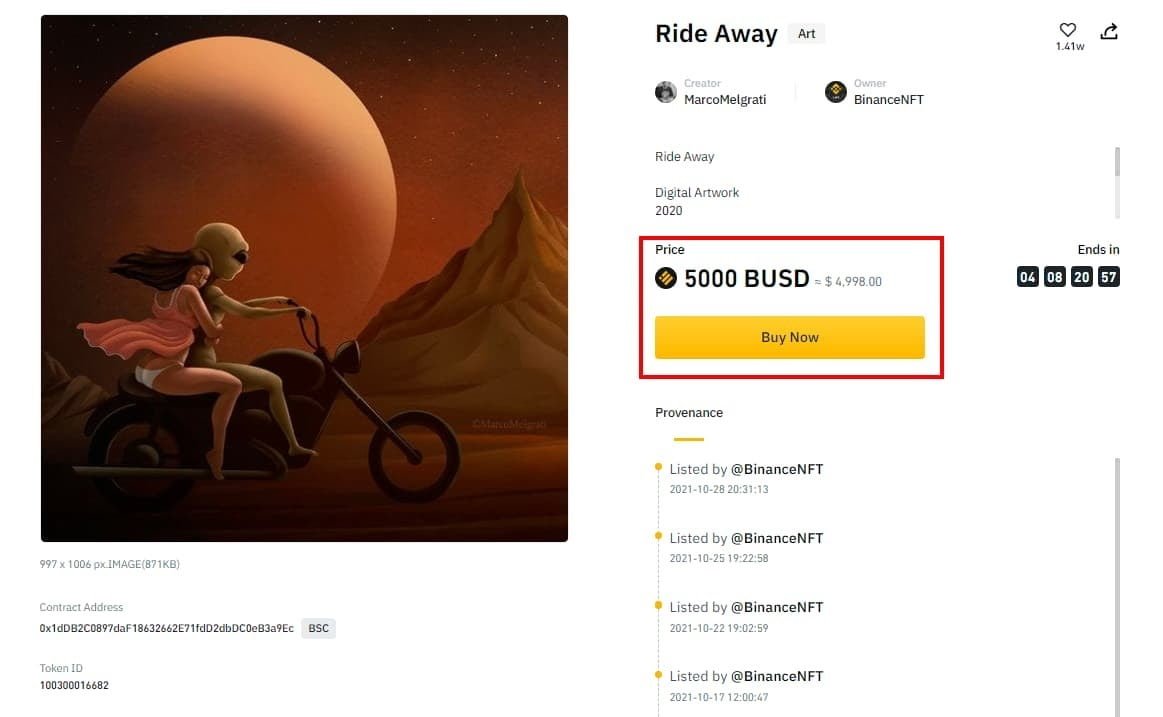Click the Provenance section header
The image size is (1163, 717).
(x=689, y=412)
